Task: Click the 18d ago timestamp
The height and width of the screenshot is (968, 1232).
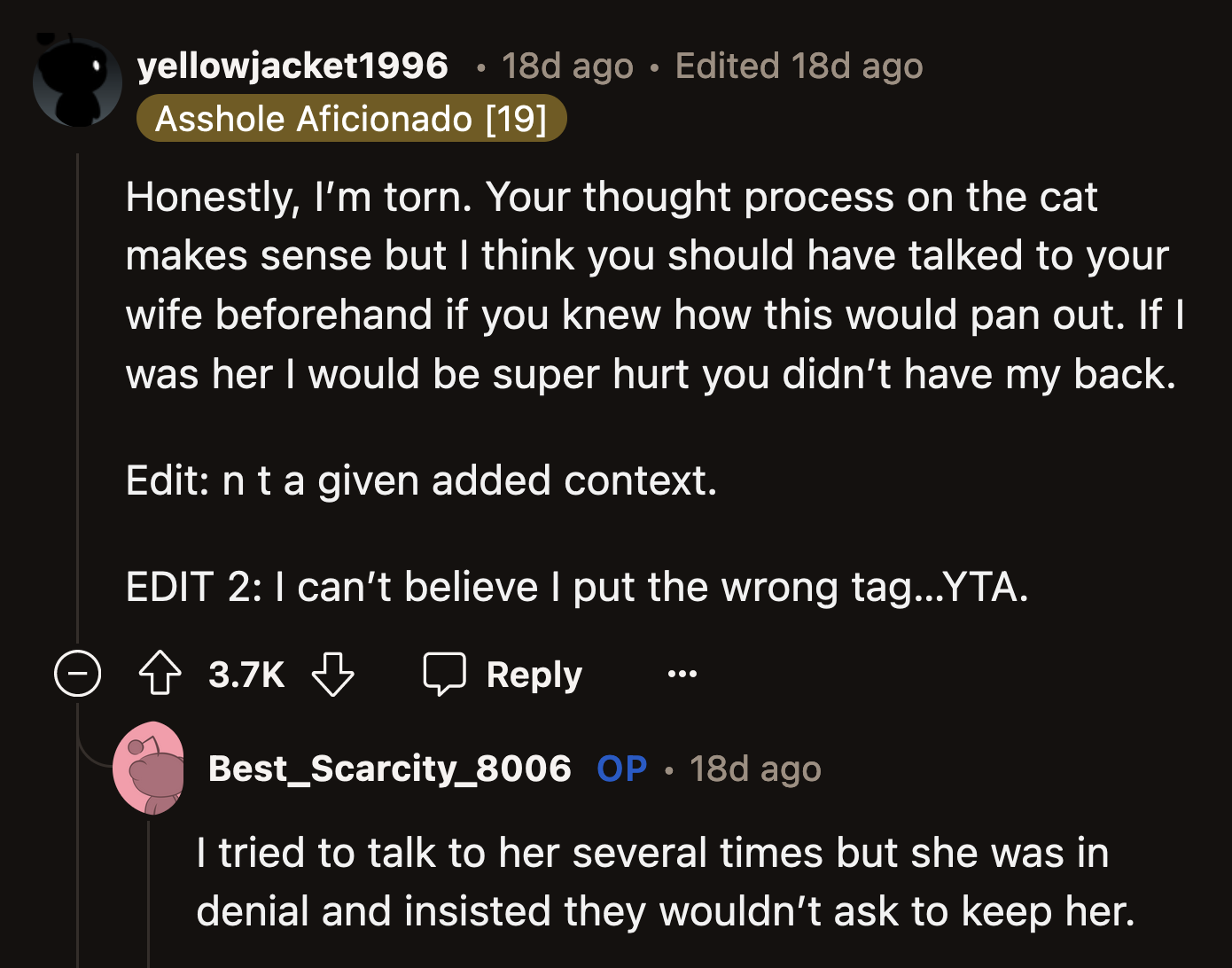Action: tap(566, 65)
